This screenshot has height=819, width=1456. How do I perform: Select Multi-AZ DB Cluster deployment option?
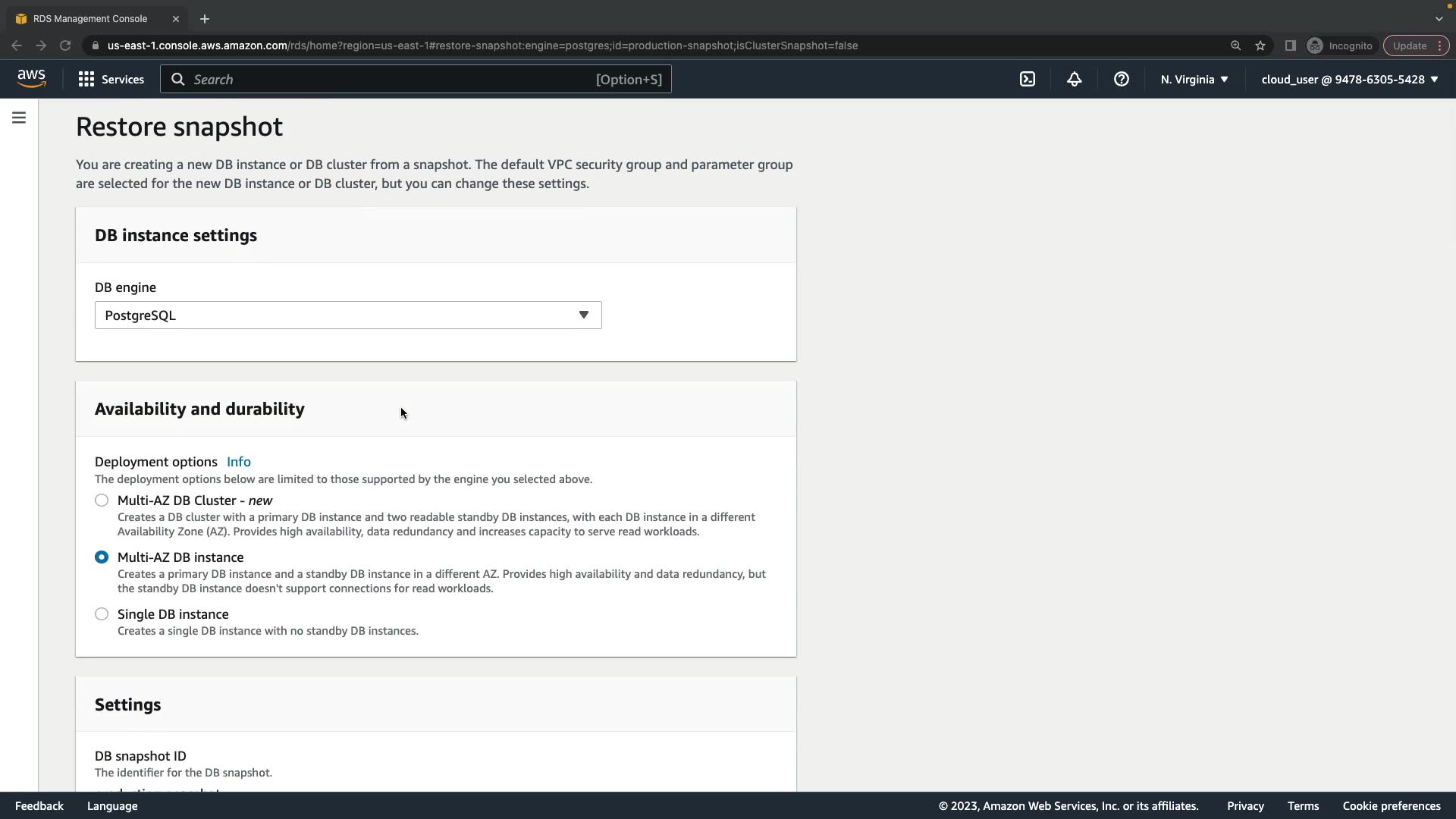click(x=102, y=500)
